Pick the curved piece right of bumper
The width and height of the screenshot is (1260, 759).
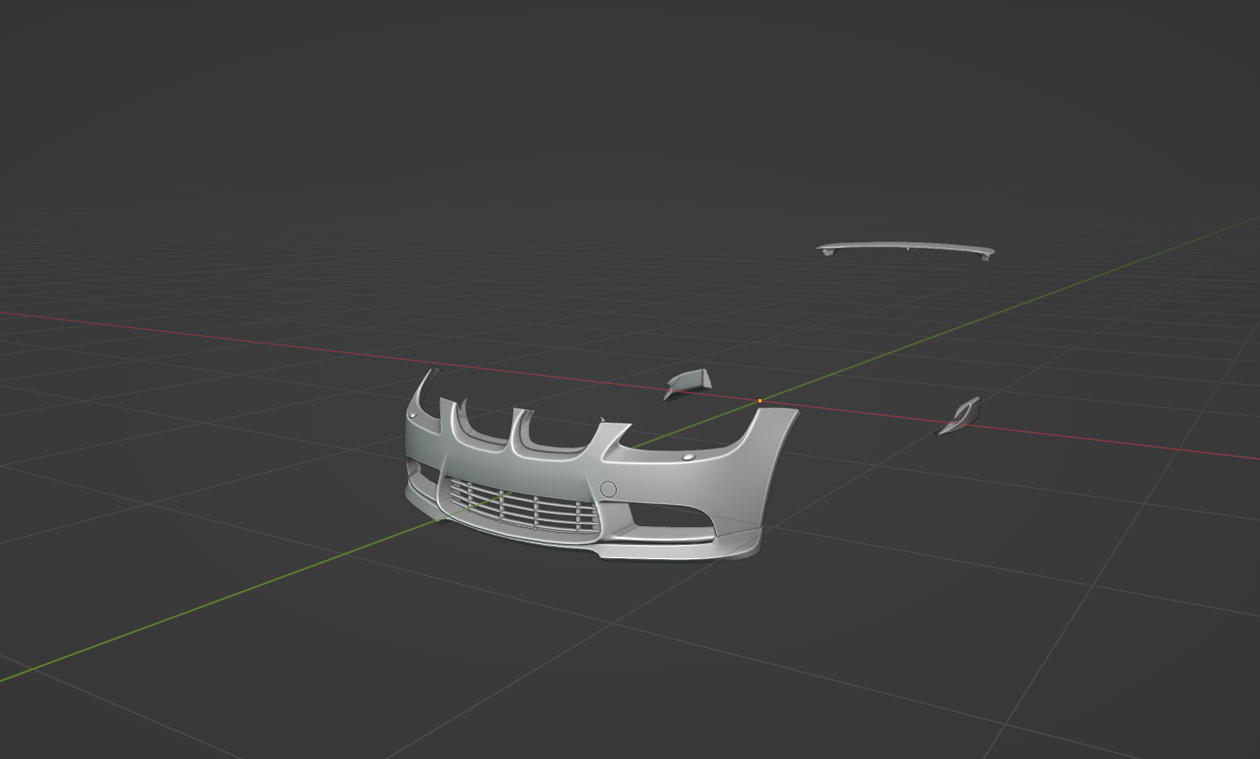click(962, 415)
